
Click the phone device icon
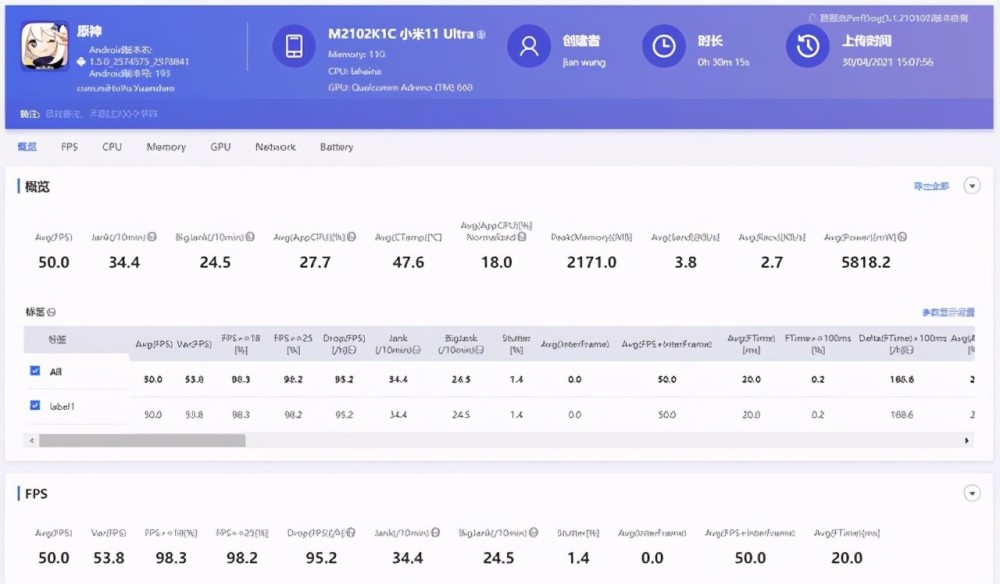[x=293, y=46]
